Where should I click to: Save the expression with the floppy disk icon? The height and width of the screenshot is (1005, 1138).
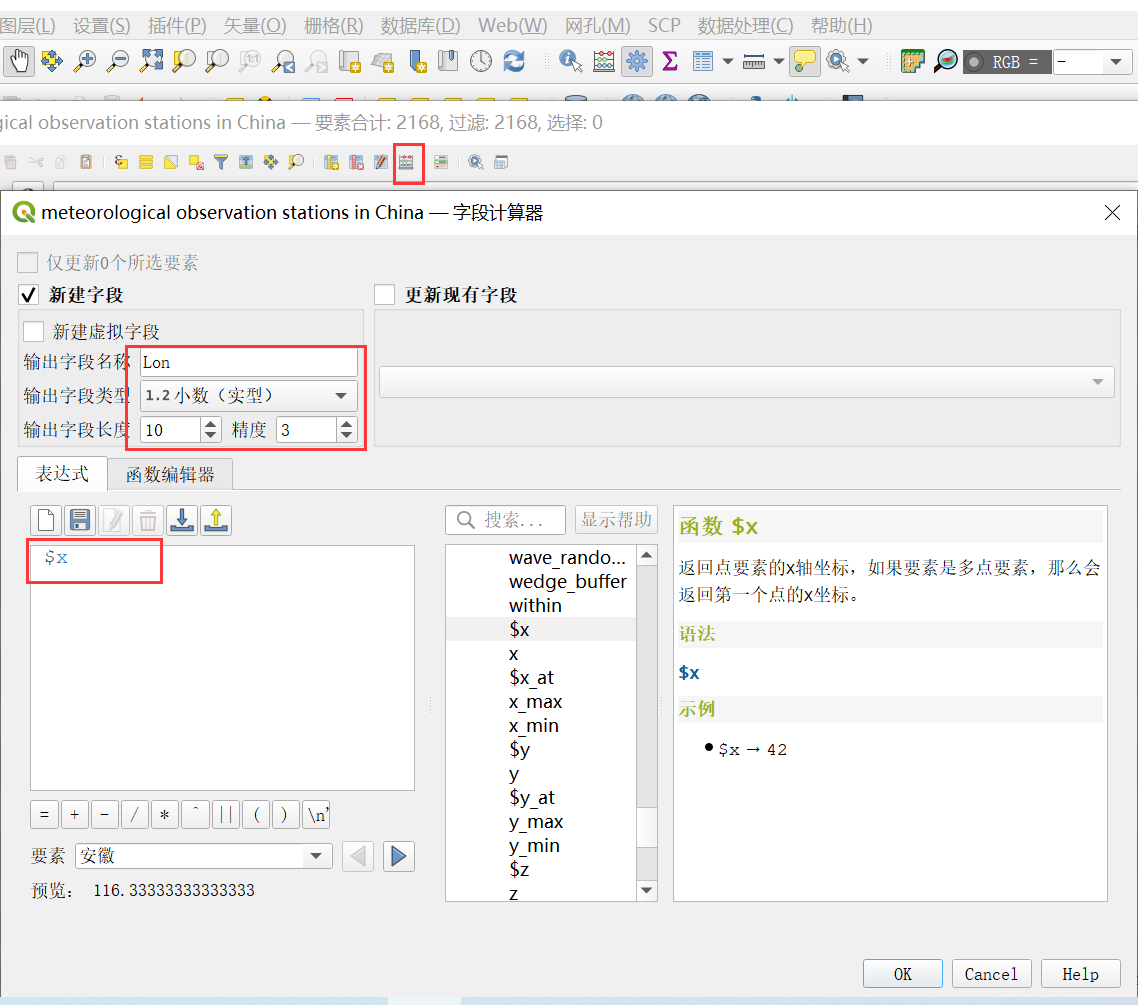pos(80,520)
